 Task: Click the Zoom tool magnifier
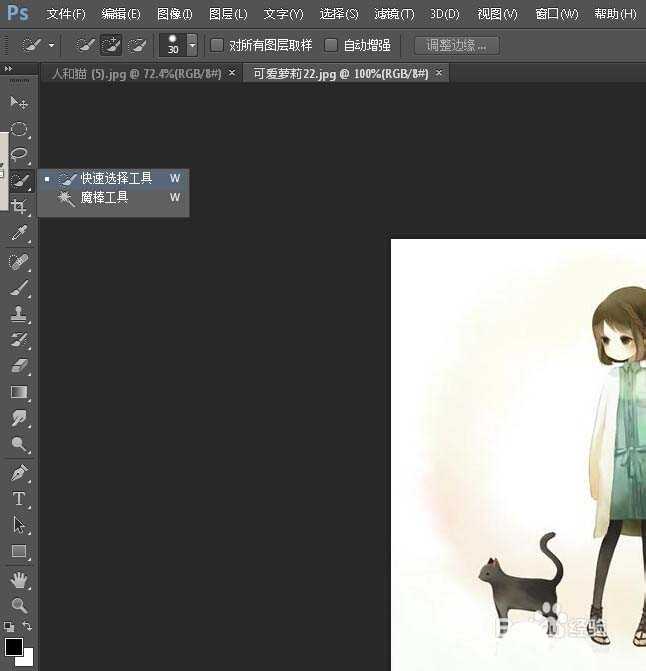19,605
